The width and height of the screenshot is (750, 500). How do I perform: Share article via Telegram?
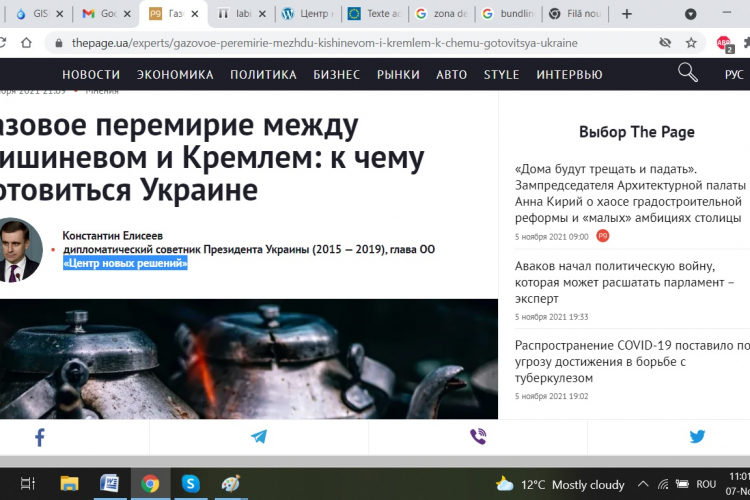(259, 437)
